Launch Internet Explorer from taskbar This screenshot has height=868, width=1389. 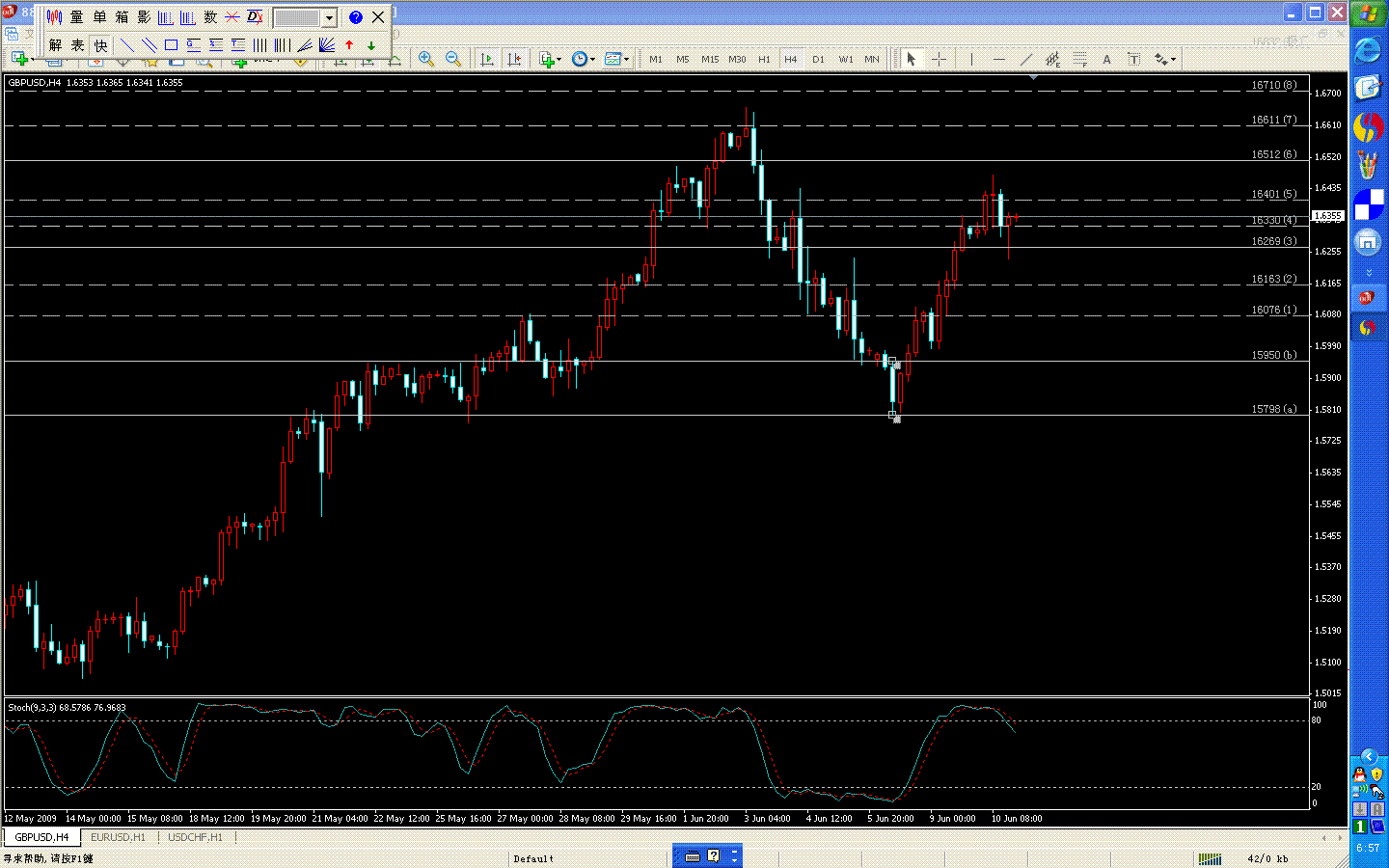(x=1368, y=50)
